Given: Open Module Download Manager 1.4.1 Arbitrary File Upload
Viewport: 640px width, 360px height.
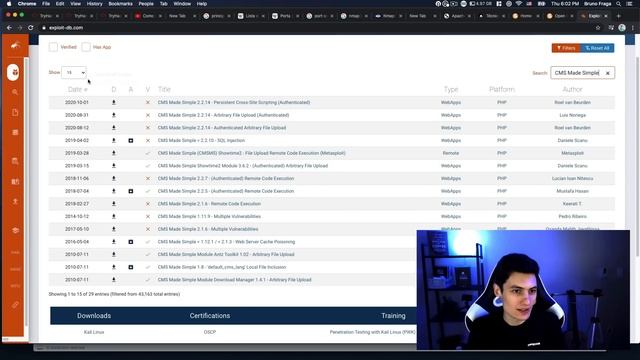Looking at the screenshot, I should (234, 280).
